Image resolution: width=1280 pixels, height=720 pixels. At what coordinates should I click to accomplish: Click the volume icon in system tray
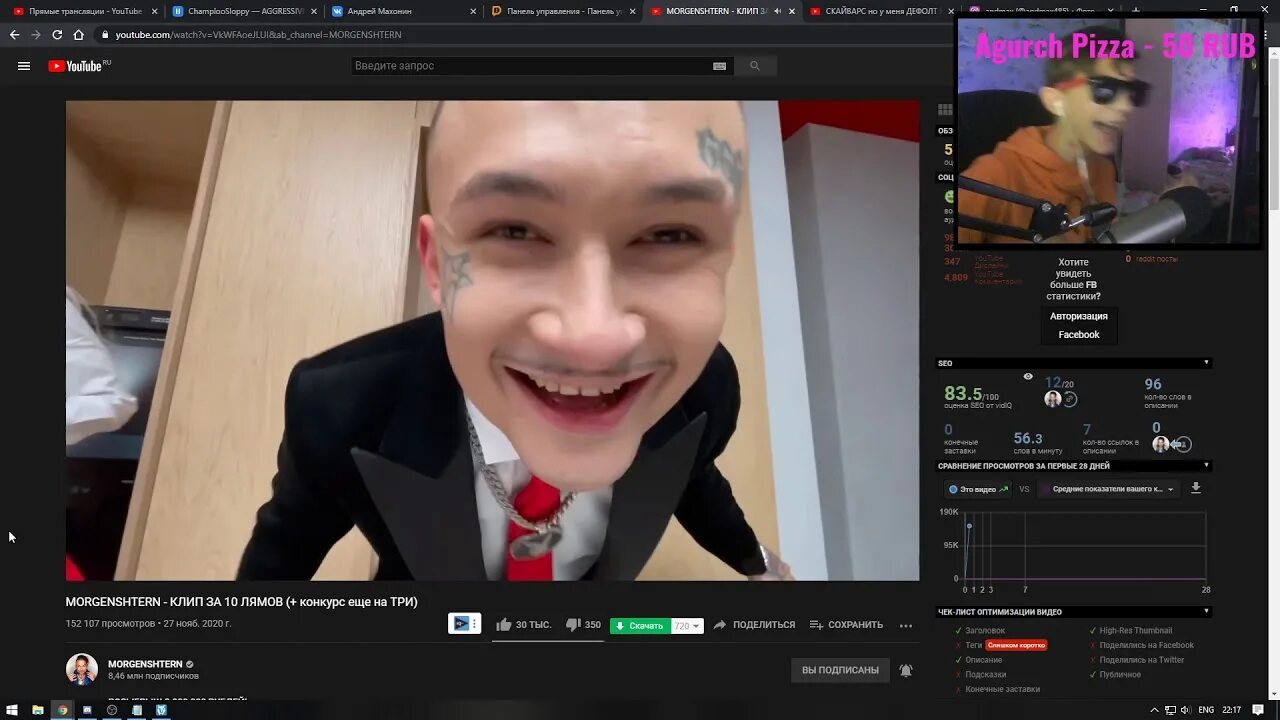1184,710
